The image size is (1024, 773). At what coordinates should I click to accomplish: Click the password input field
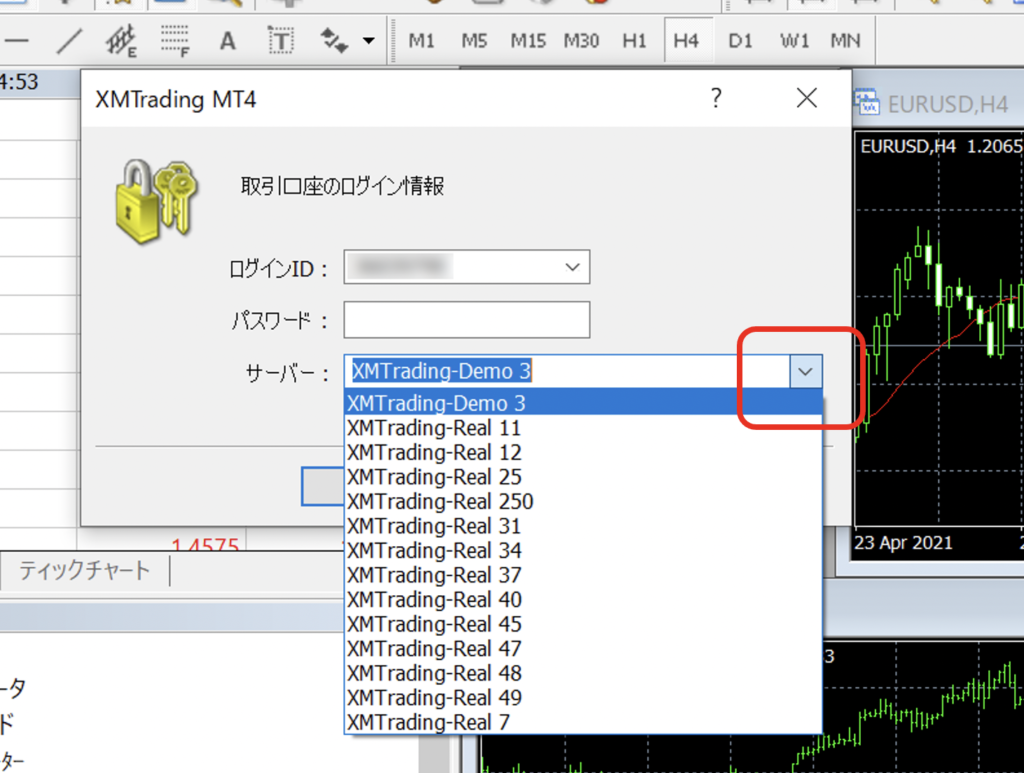(x=467, y=319)
